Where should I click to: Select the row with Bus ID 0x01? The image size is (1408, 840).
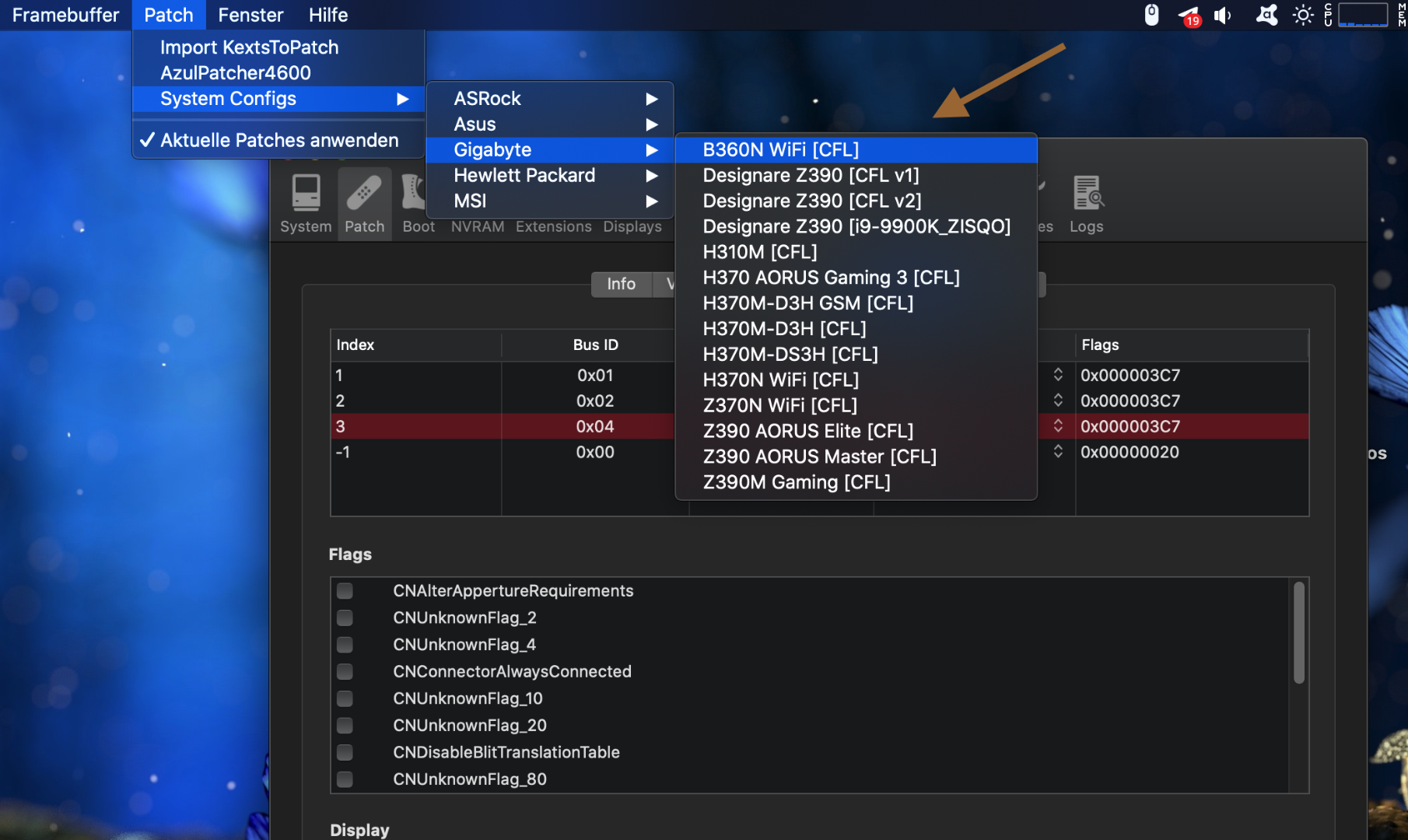[x=502, y=375]
